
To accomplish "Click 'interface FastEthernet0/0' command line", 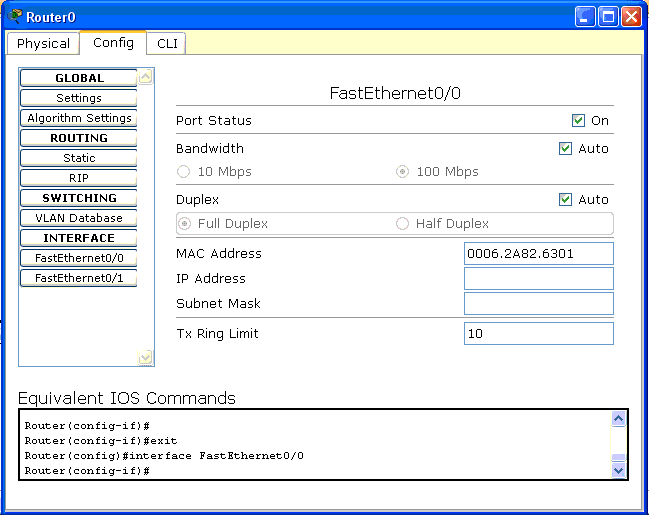I will 216,456.
